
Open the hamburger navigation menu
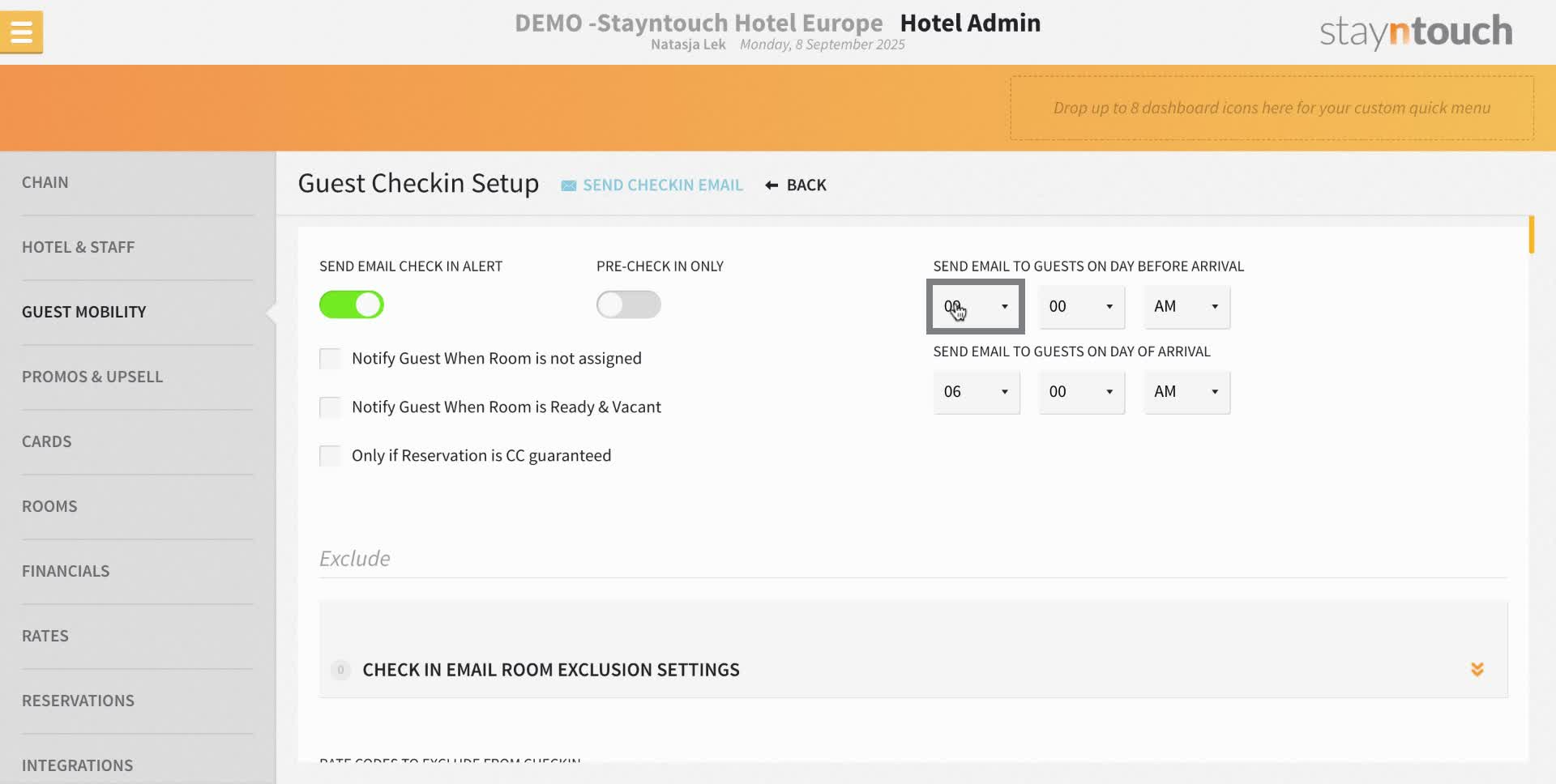pos(22,32)
